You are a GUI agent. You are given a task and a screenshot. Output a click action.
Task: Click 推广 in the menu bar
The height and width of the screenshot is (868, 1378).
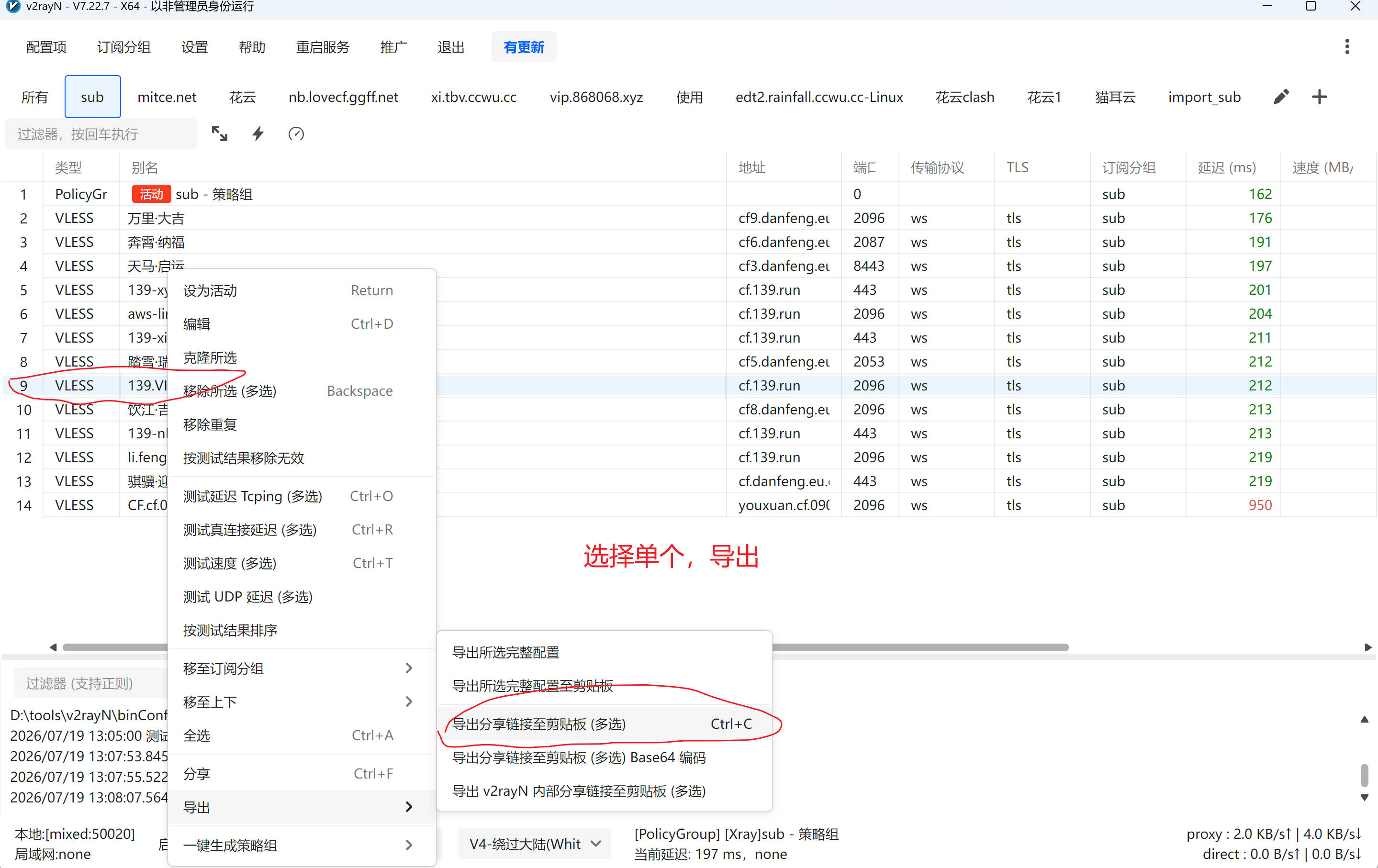tap(394, 47)
